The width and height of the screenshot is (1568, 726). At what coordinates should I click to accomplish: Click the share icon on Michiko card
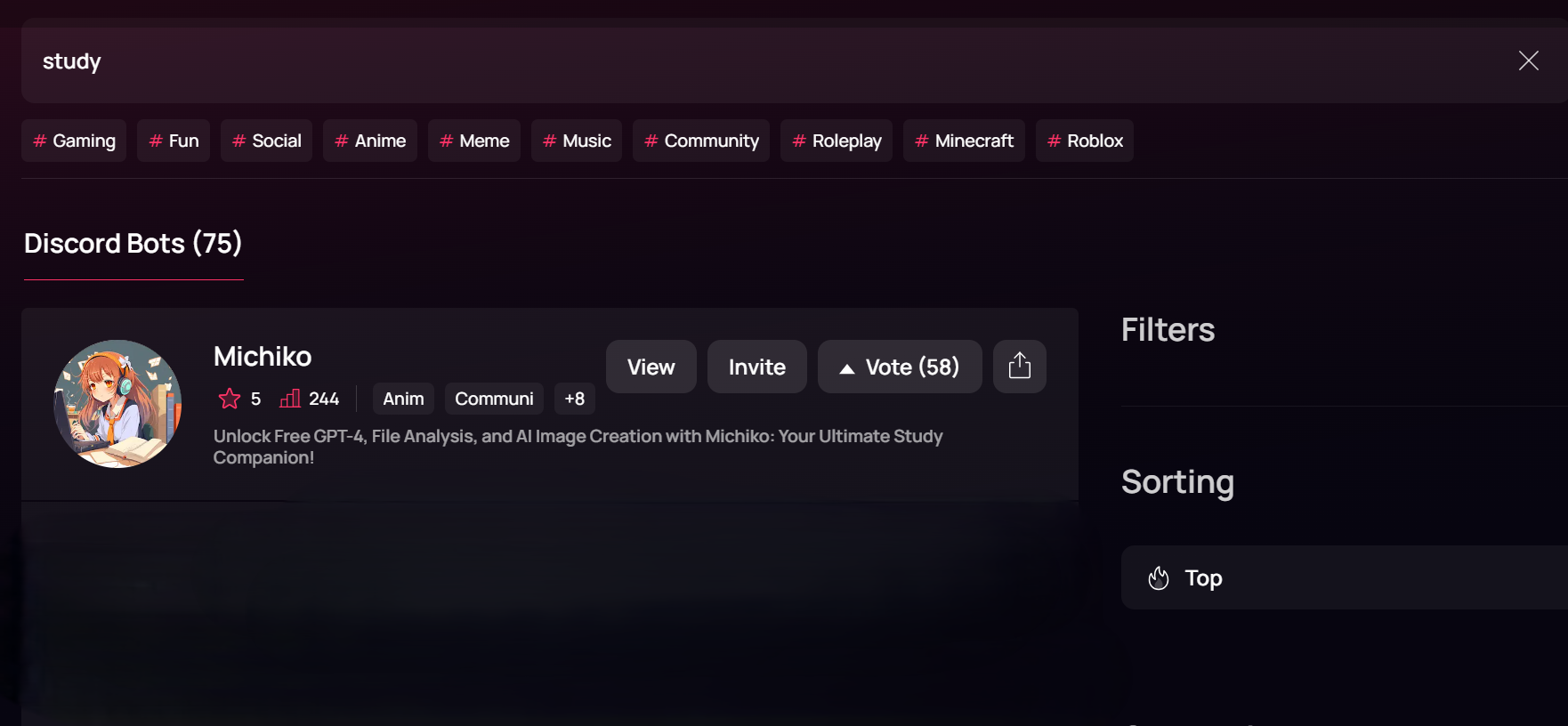pyautogui.click(x=1019, y=367)
